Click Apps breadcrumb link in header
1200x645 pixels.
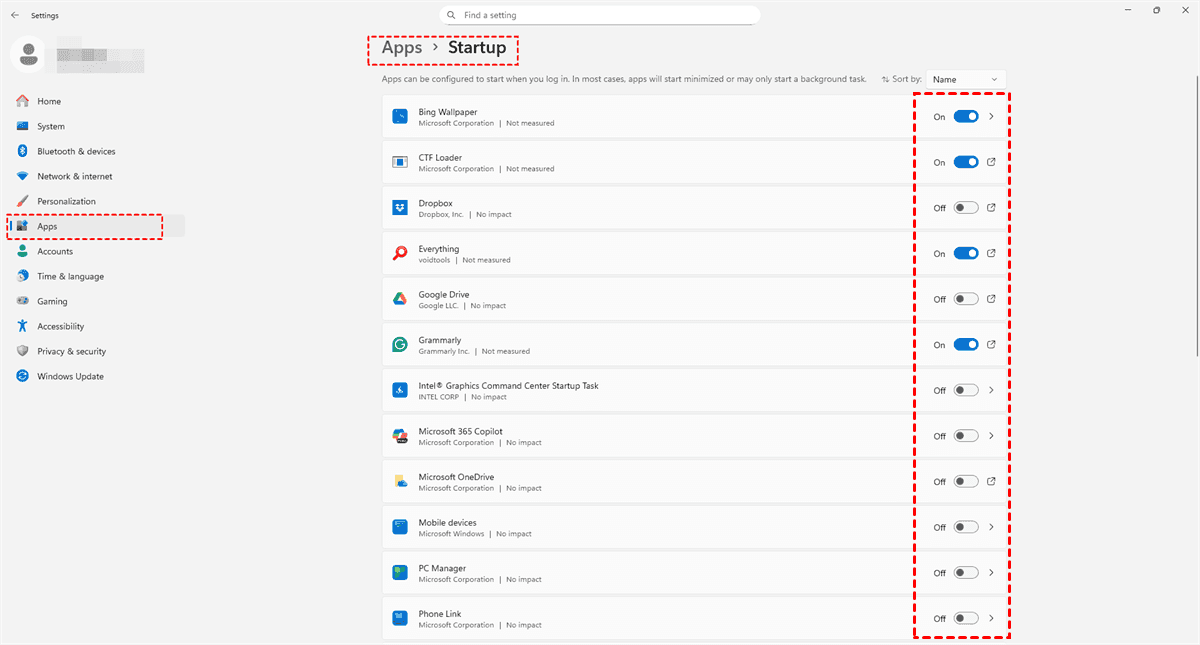(x=401, y=47)
